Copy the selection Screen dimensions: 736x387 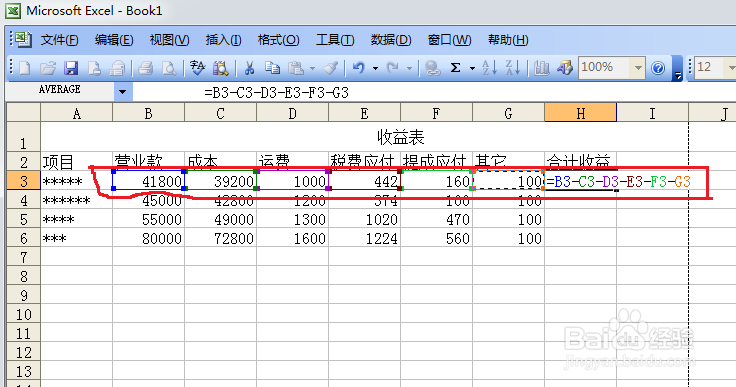(272, 69)
